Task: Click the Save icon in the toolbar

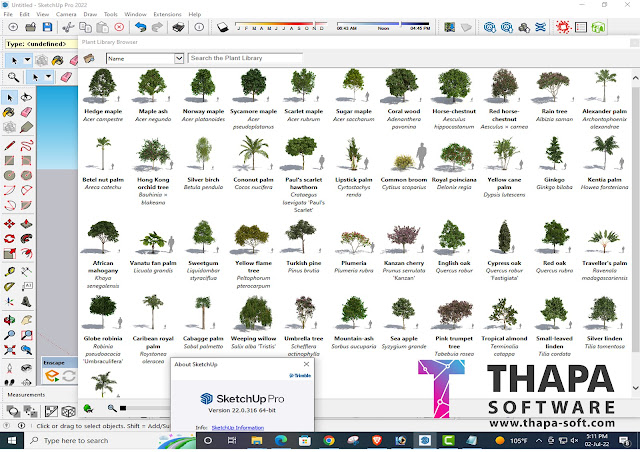Action: [47, 27]
